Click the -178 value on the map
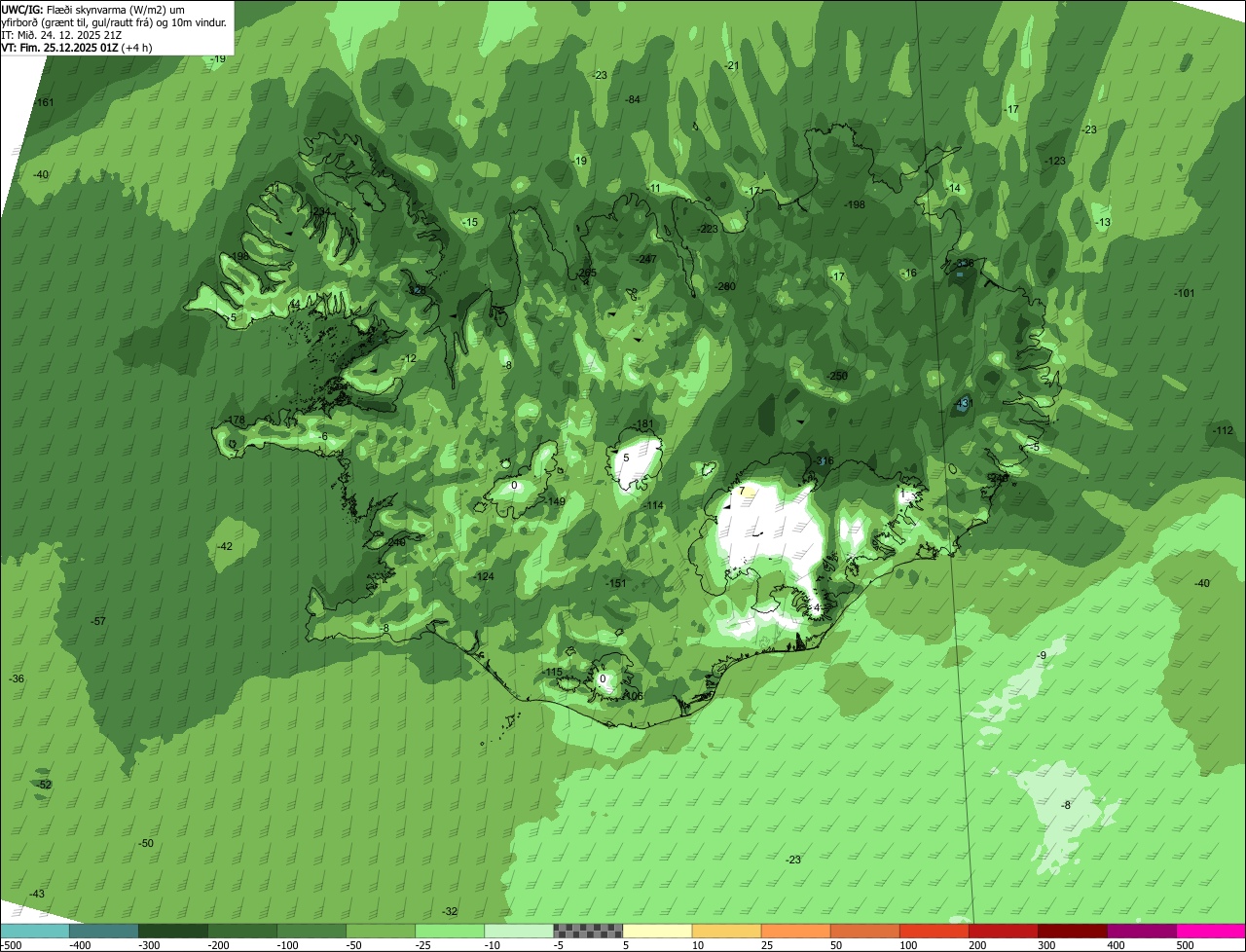This screenshot has height=952, width=1246. click(235, 420)
